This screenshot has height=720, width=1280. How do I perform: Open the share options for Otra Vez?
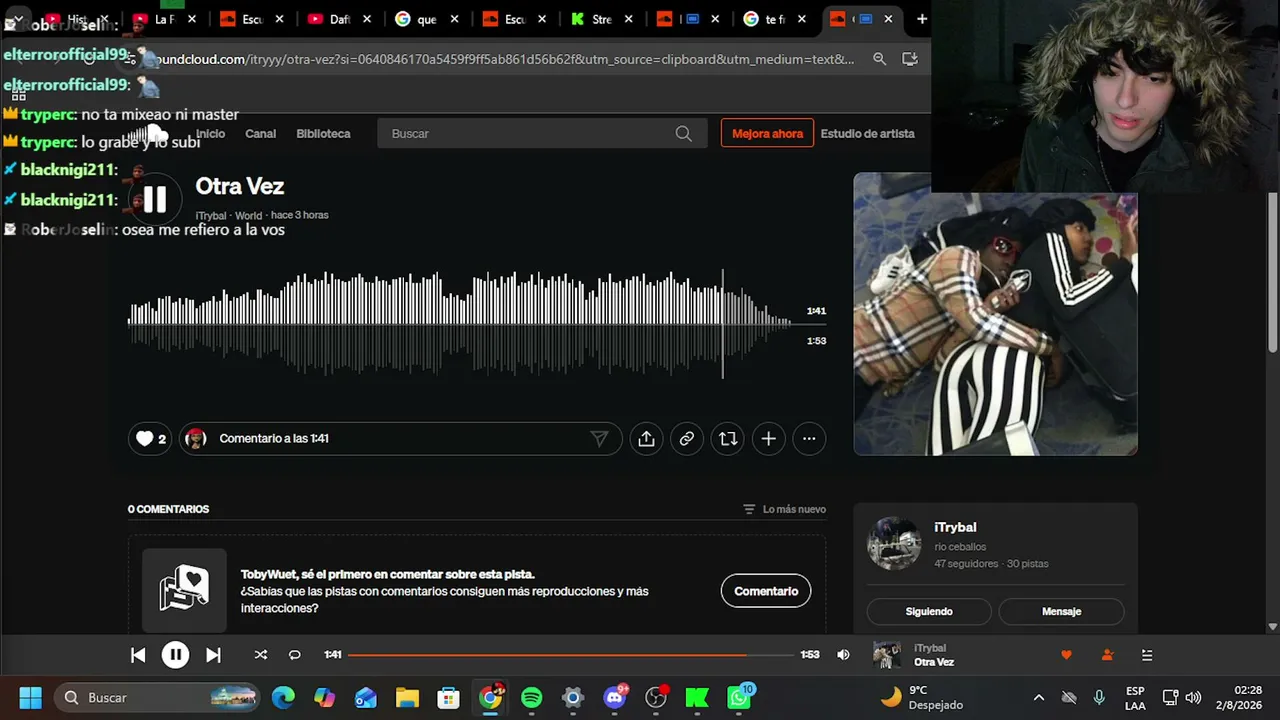[646, 438]
